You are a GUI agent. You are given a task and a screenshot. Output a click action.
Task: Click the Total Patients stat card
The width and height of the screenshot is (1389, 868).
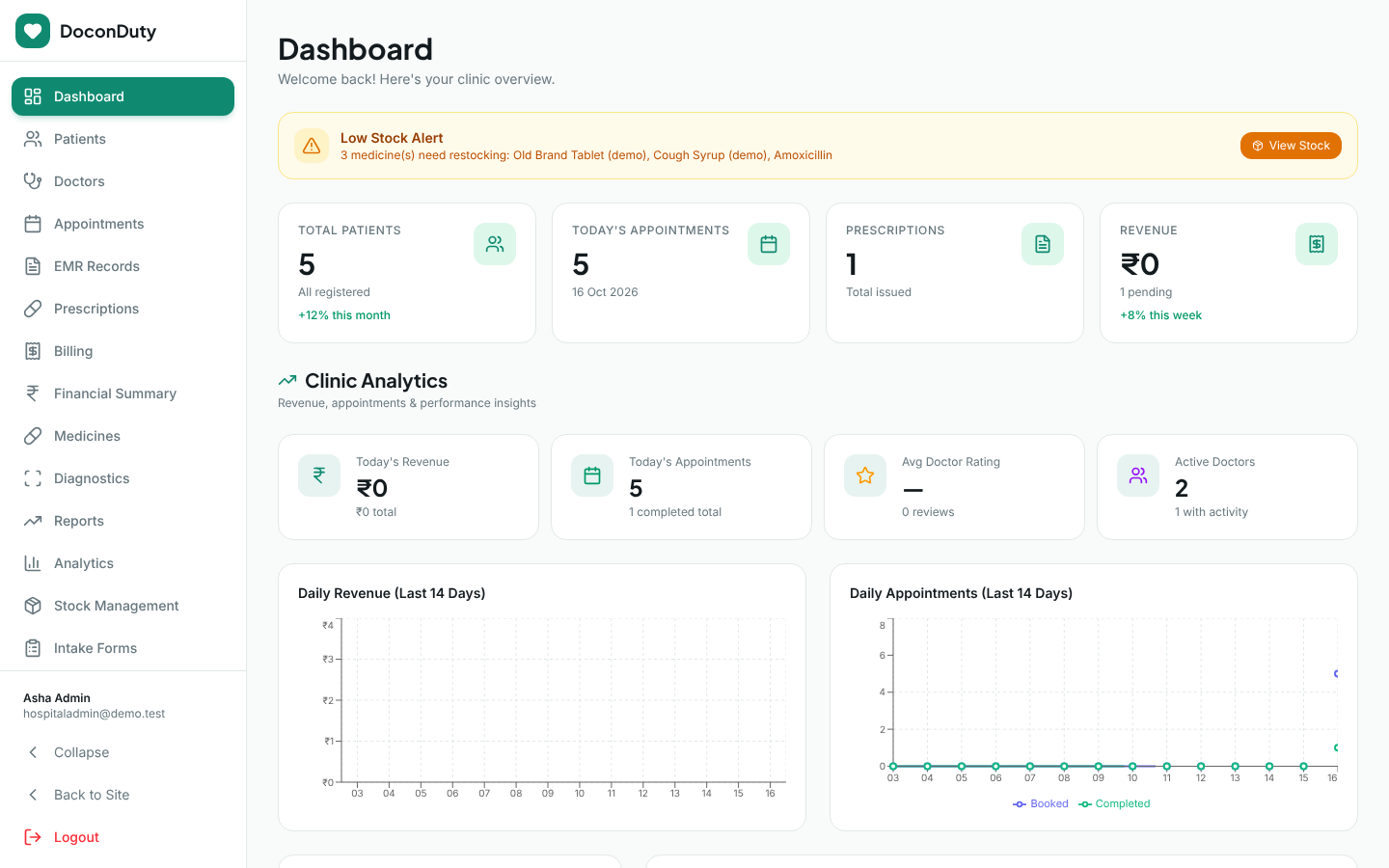pyautogui.click(x=407, y=273)
